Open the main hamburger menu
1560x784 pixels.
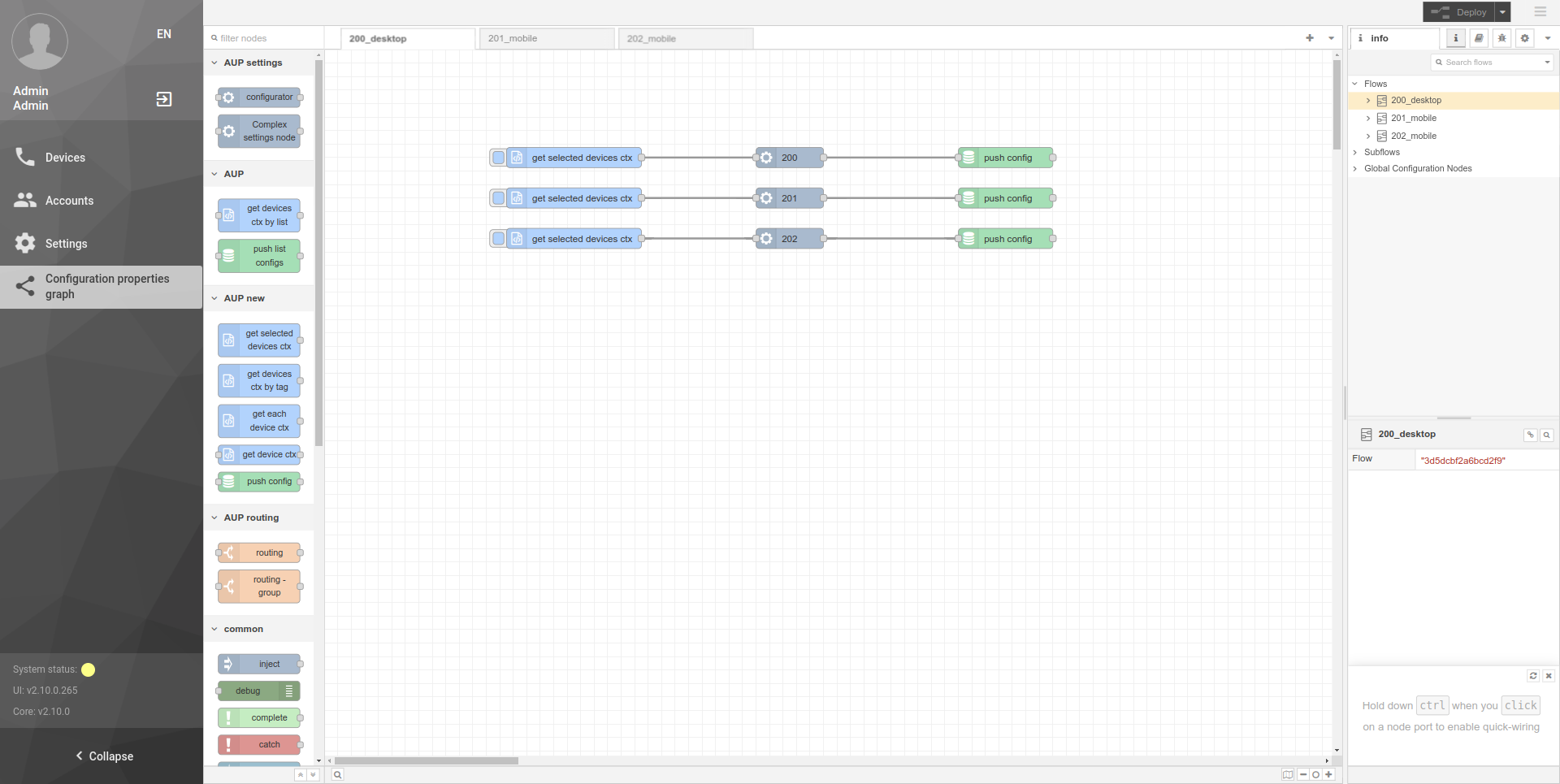(1540, 11)
